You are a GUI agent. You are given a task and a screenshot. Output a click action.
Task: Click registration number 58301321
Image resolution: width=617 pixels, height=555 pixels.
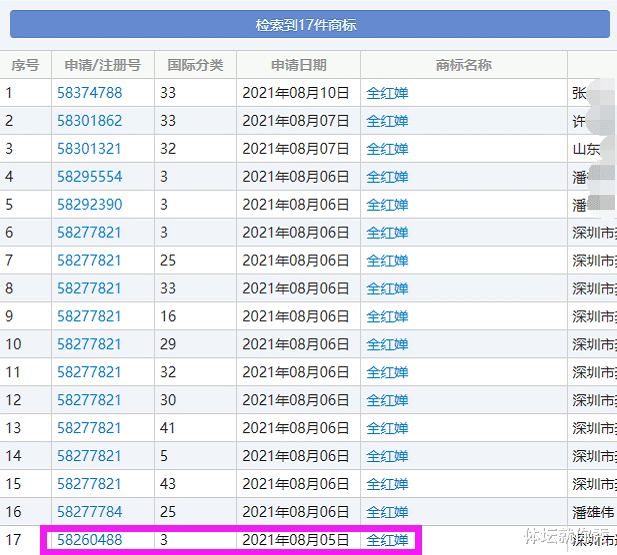(x=89, y=149)
